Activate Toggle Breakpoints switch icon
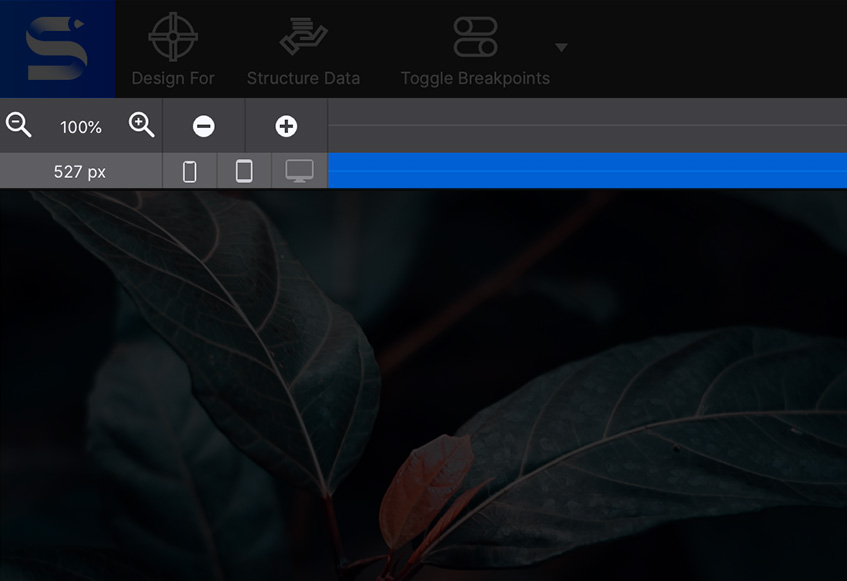This screenshot has height=581, width=847. point(475,37)
